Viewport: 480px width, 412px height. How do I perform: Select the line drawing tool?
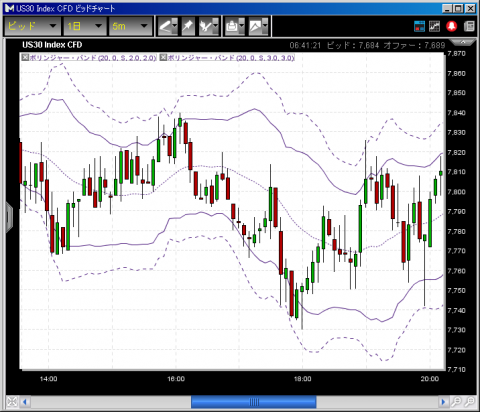[168, 26]
